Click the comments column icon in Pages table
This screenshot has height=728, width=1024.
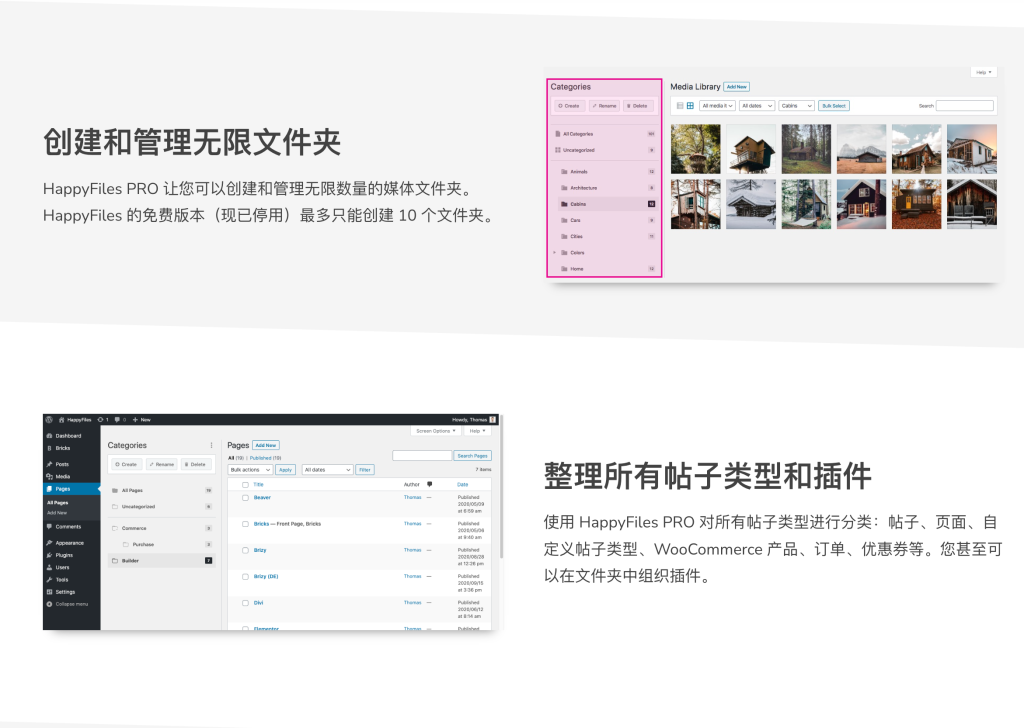(x=430, y=484)
